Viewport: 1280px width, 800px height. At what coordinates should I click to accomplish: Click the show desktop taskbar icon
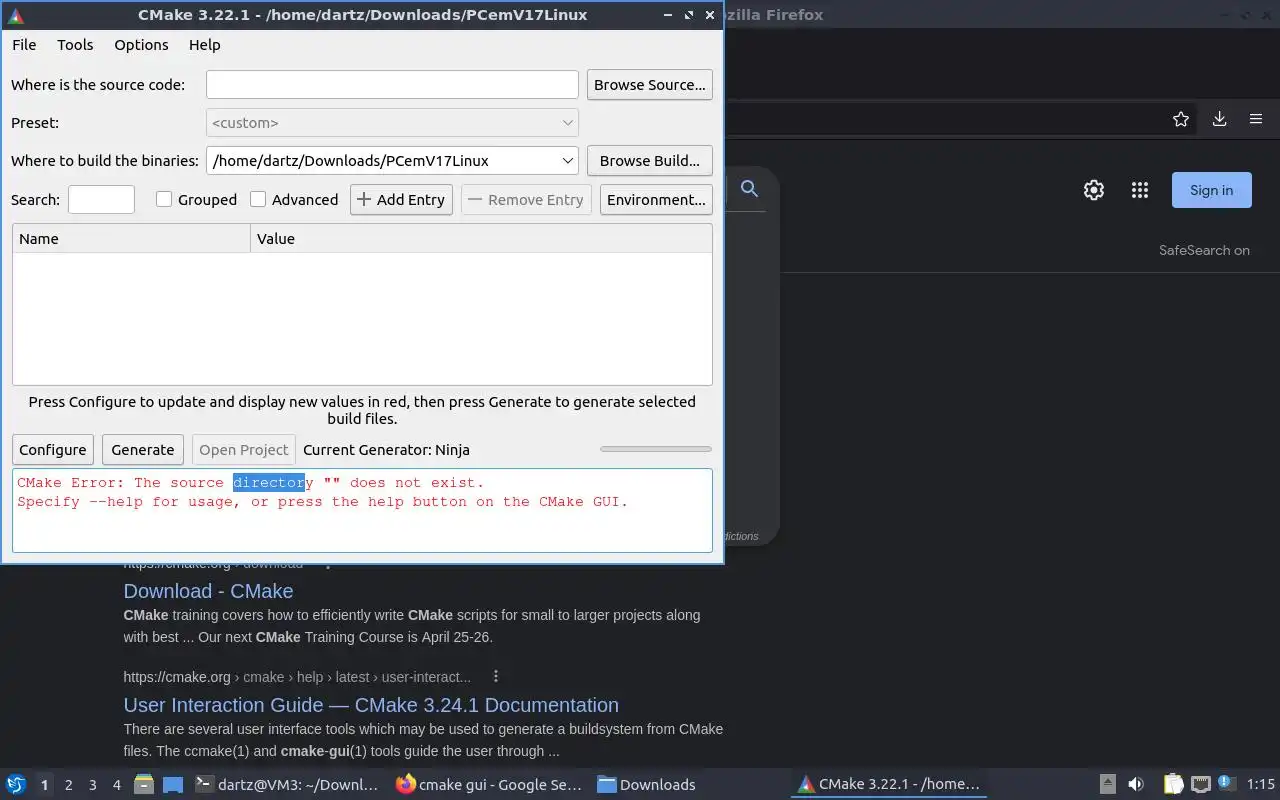(x=173, y=785)
